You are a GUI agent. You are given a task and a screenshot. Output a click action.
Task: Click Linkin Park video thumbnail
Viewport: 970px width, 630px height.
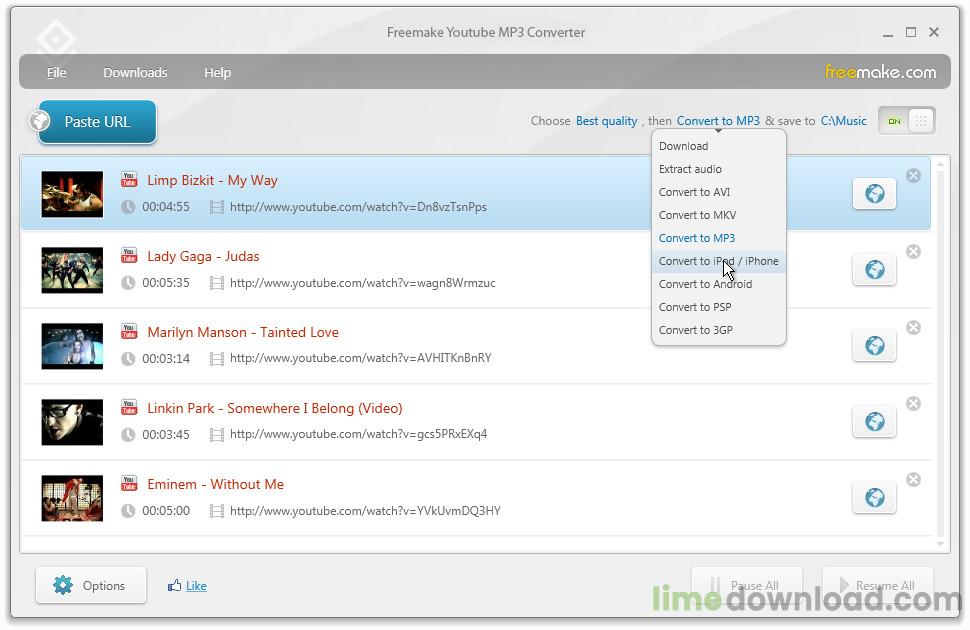tap(72, 422)
